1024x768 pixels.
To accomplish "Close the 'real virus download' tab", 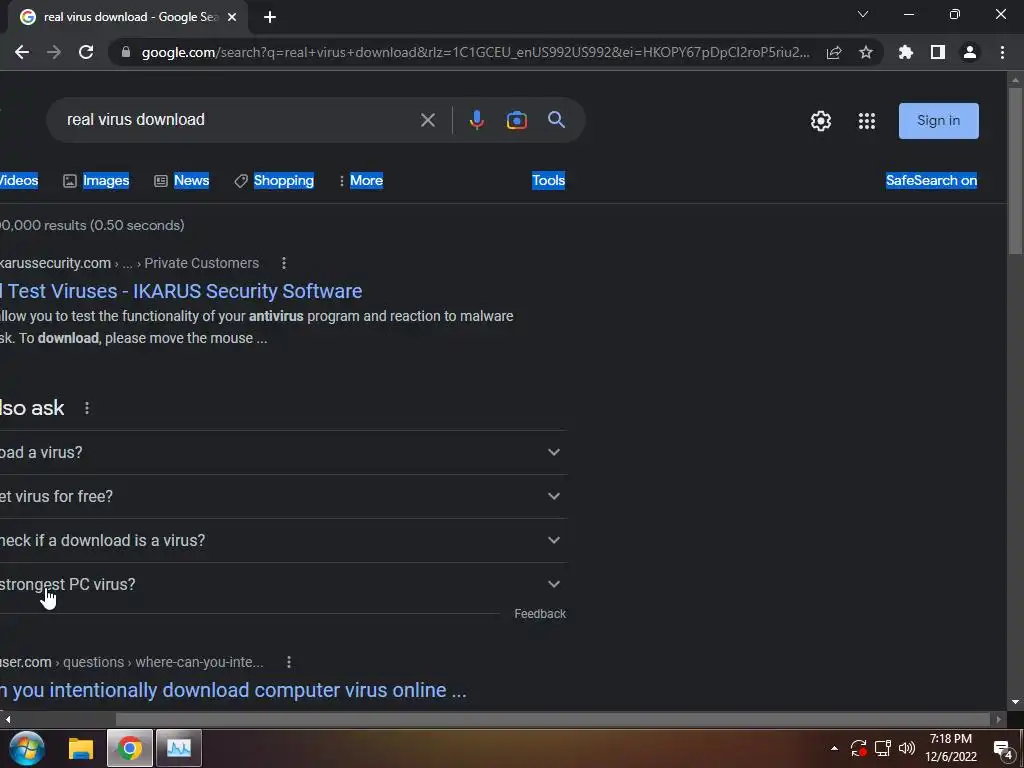I will 232,17.
